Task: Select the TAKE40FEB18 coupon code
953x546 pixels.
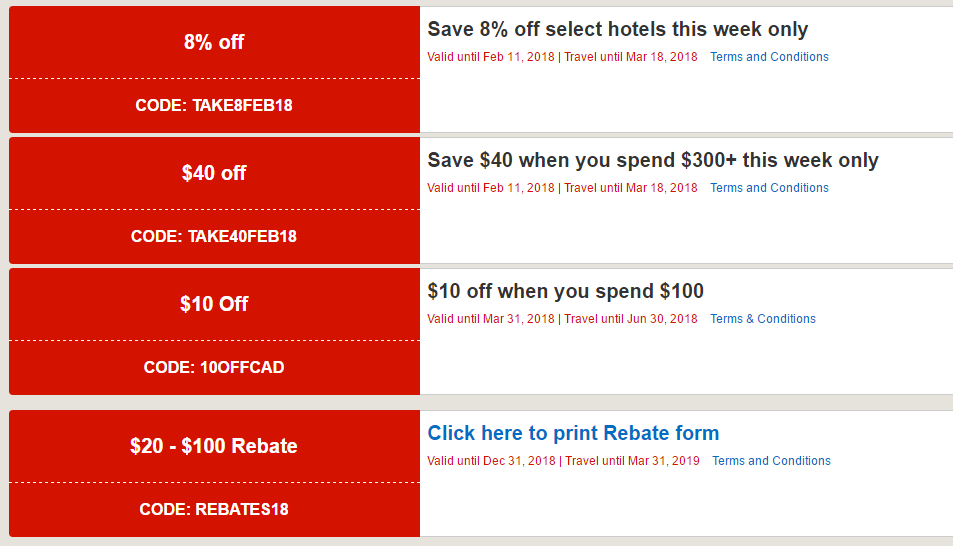Action: [214, 237]
